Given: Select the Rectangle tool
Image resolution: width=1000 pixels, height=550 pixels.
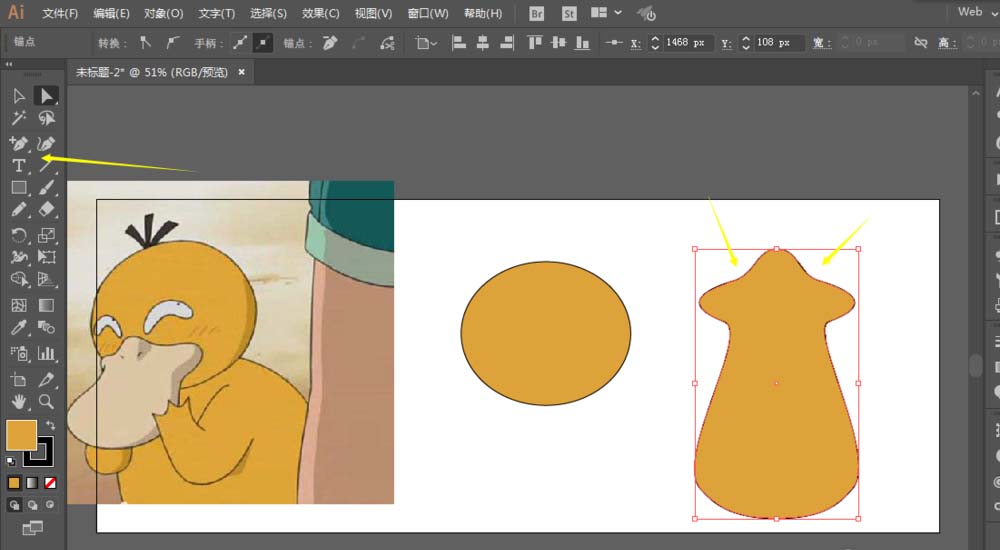Looking at the screenshot, I should pos(18,188).
